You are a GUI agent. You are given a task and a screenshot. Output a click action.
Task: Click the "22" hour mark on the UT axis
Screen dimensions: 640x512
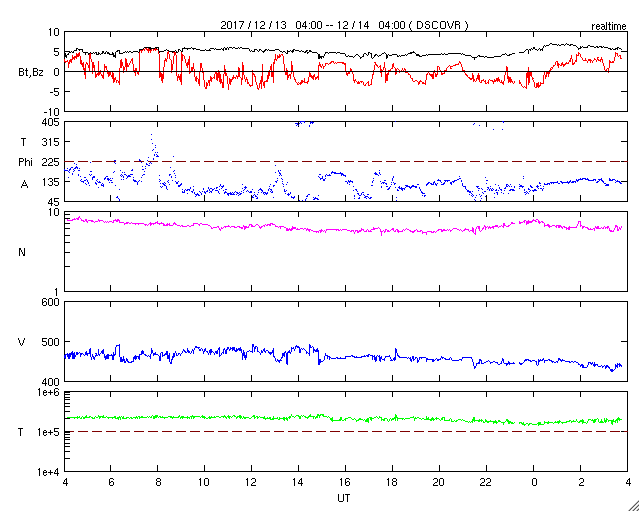pos(486,482)
